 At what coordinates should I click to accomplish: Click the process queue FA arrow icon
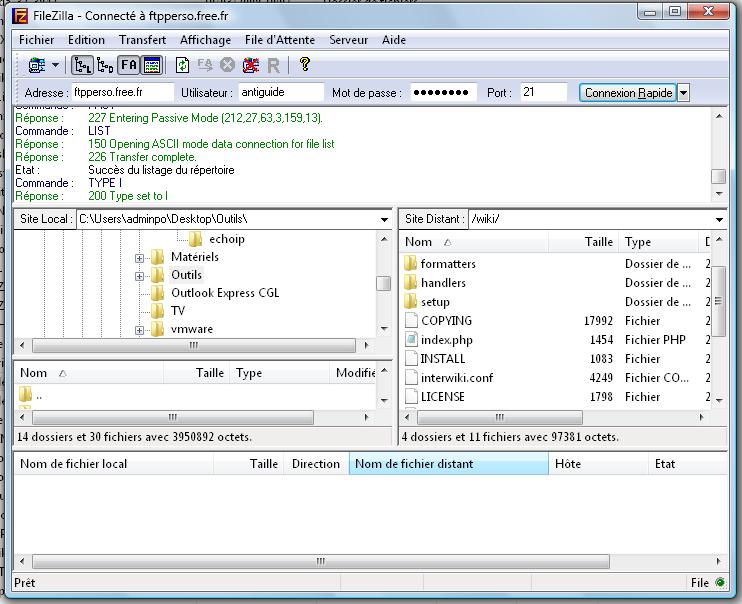pos(204,65)
